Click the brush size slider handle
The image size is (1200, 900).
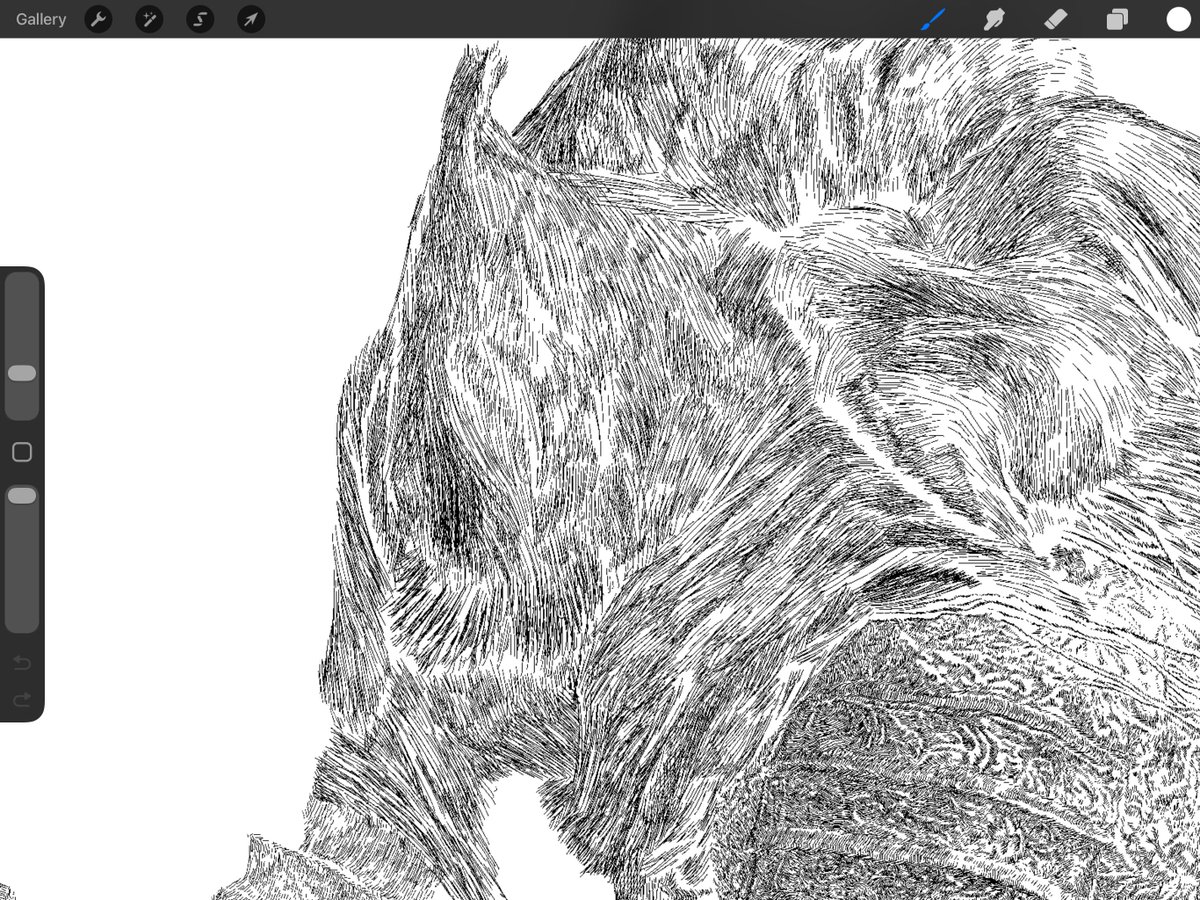[x=22, y=373]
